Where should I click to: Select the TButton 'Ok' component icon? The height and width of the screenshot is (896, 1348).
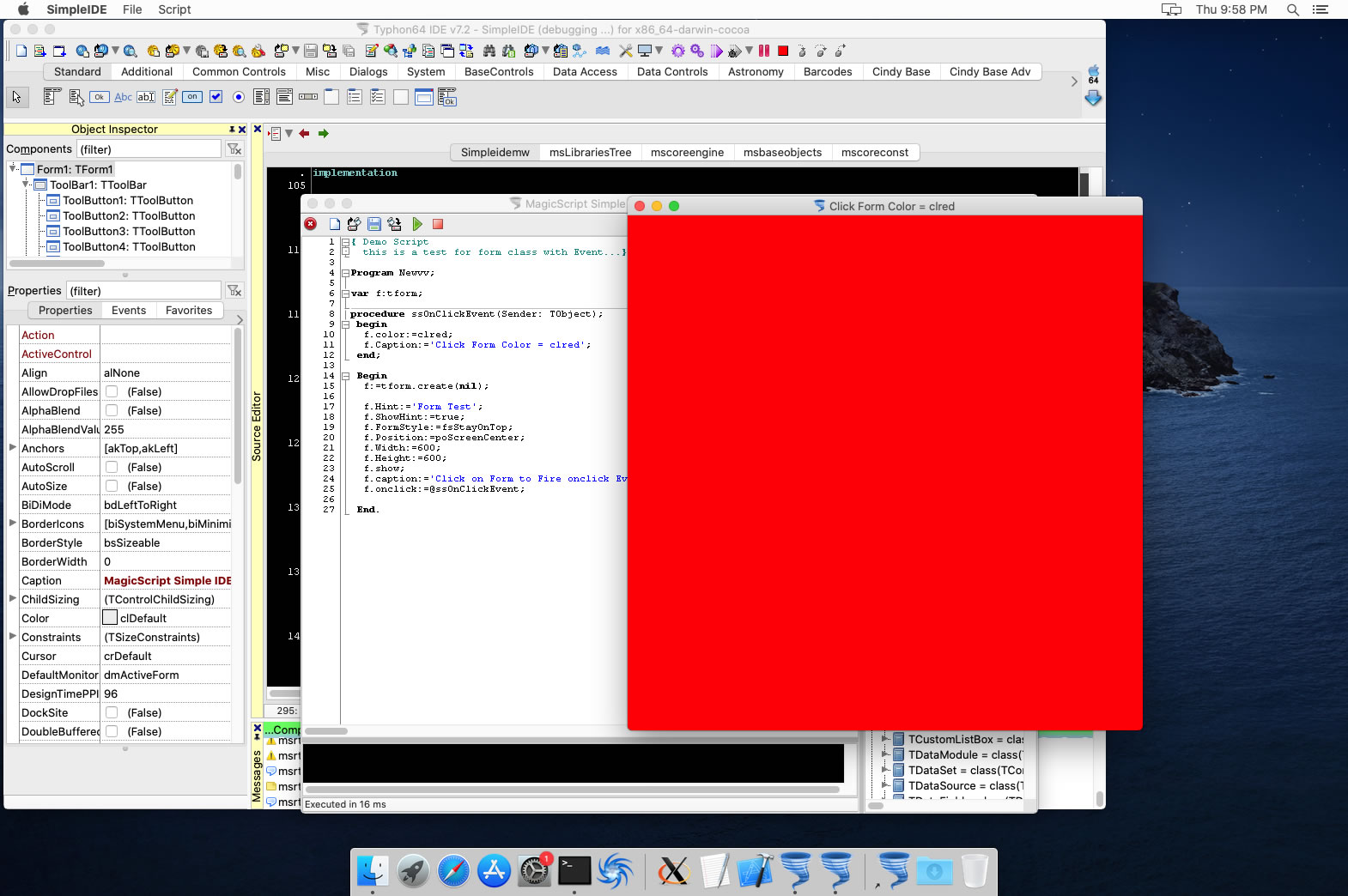pos(100,97)
